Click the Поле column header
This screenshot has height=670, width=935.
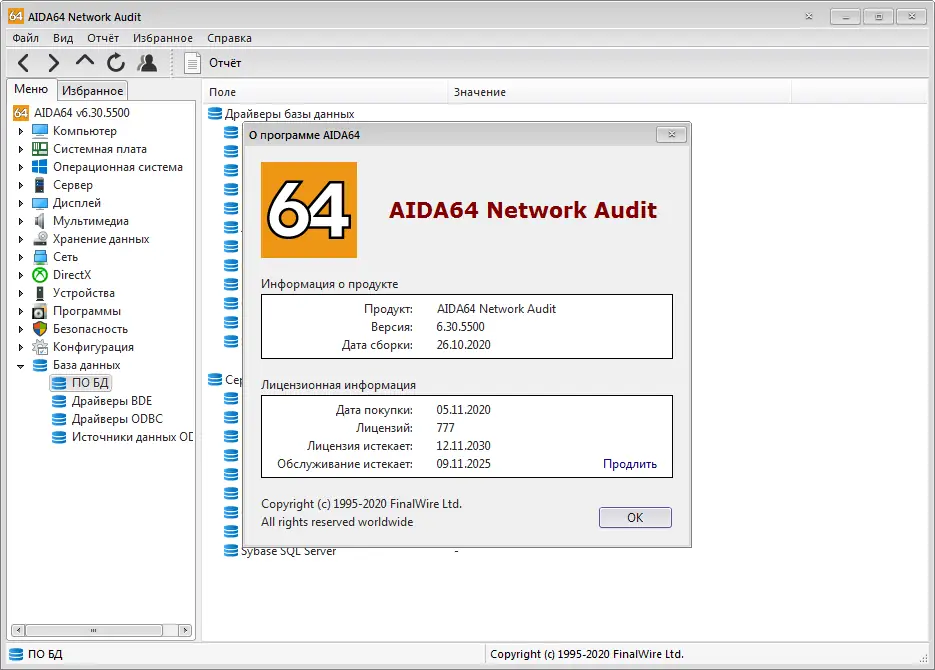(222, 92)
